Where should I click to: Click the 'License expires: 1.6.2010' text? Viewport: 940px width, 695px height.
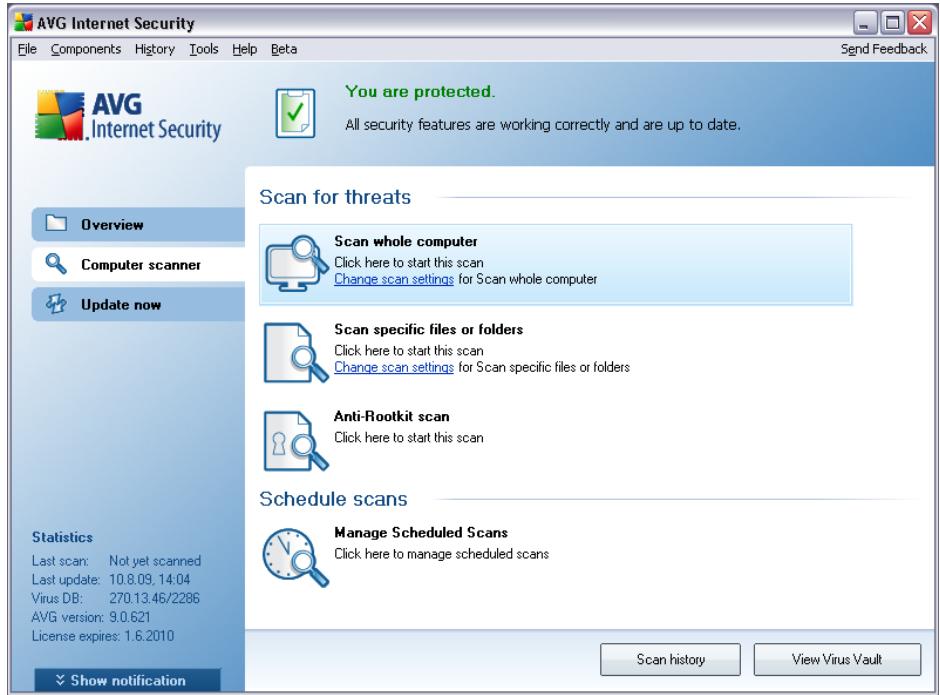pos(103,636)
